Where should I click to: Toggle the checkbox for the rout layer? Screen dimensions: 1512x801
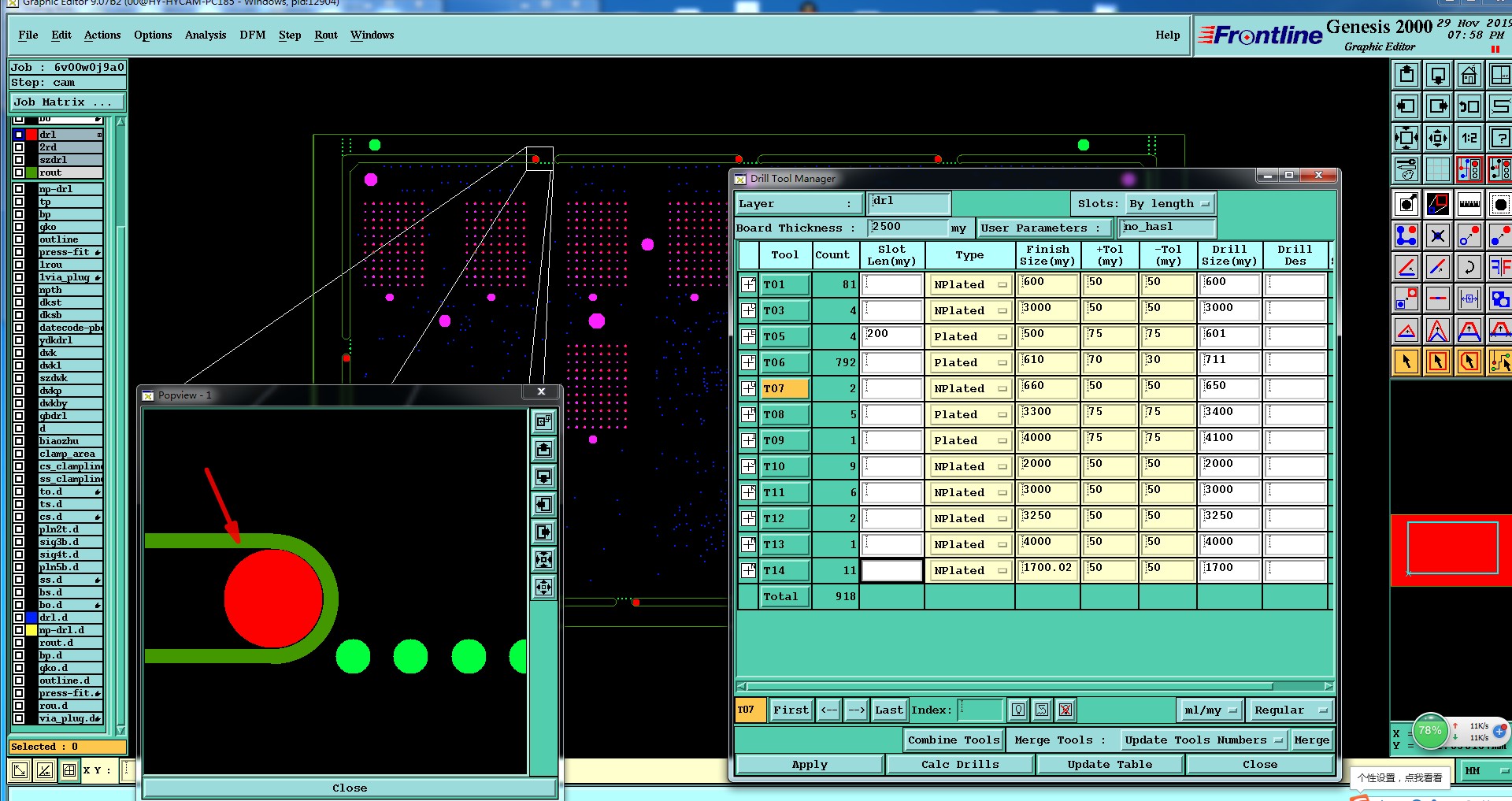19,172
